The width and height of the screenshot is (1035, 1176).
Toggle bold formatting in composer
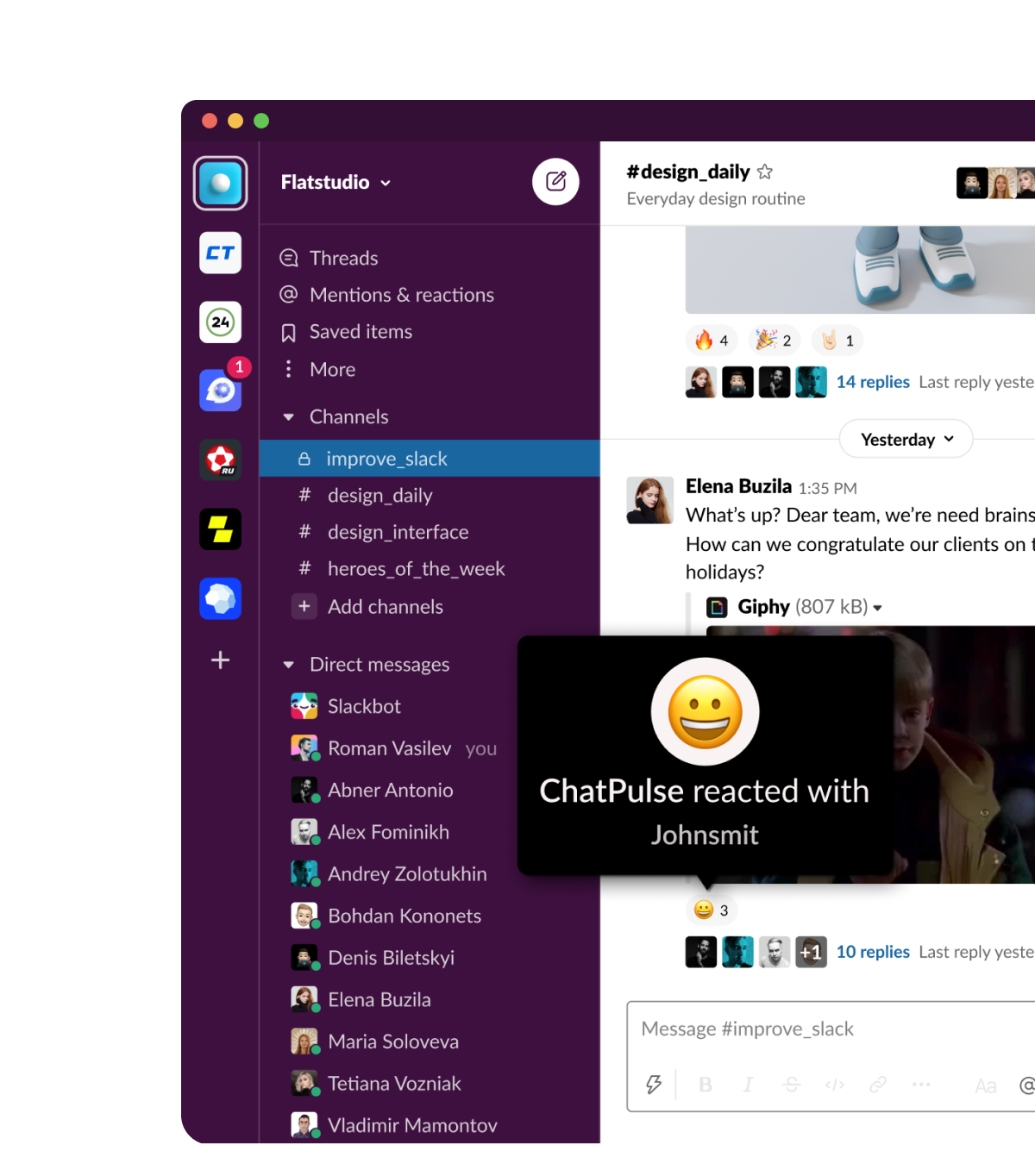click(x=706, y=1085)
